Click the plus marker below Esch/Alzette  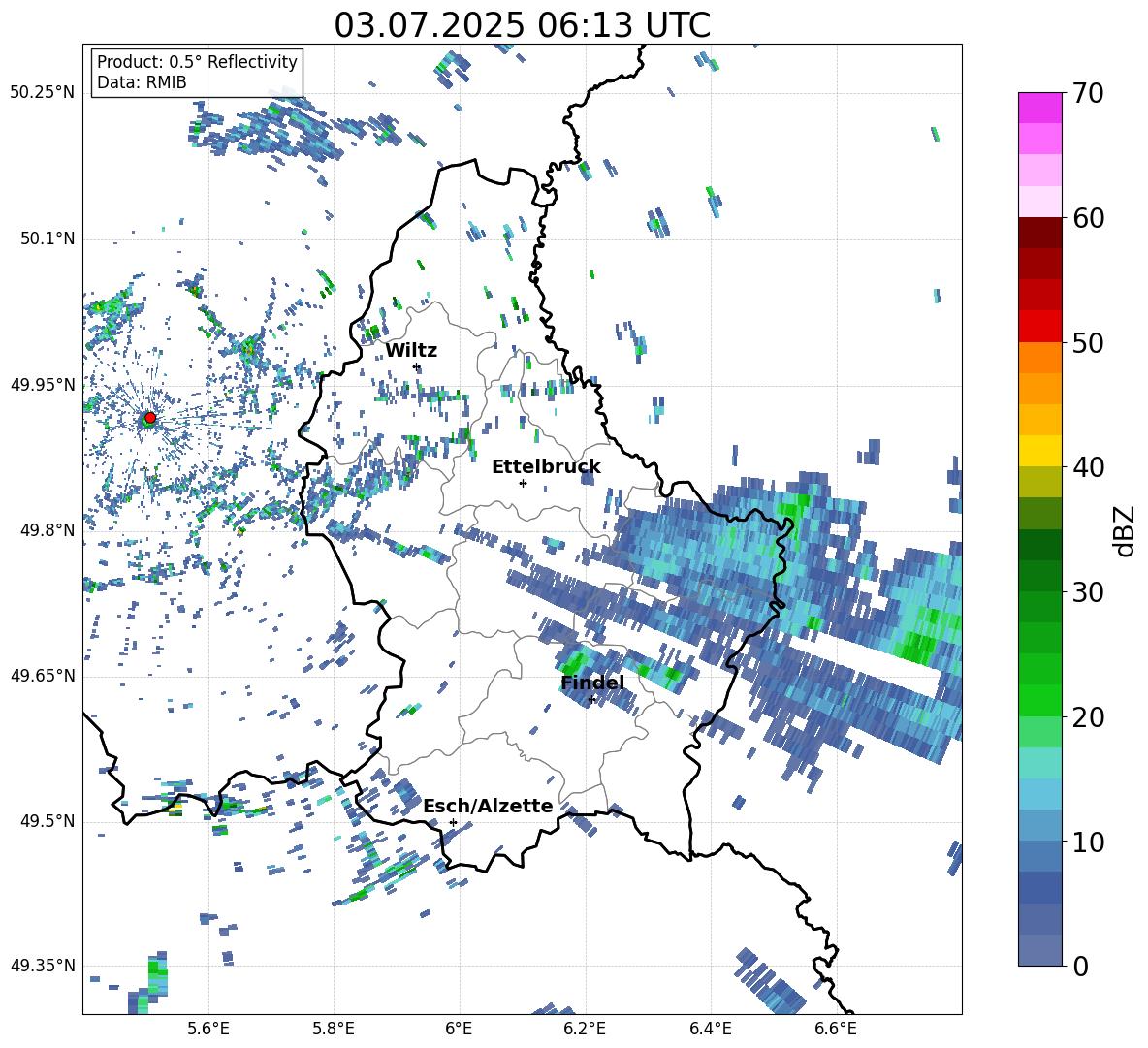(x=453, y=822)
